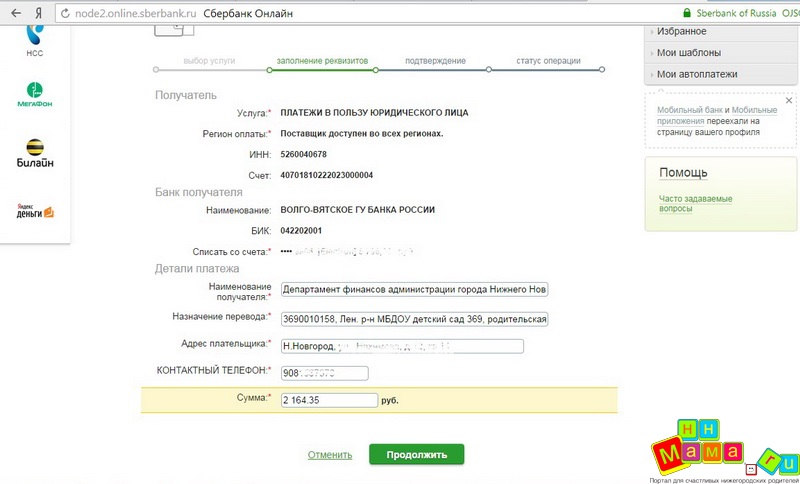This screenshot has height=484, width=800.
Task: Open the Яндекс Деньги payment logo
Action: pyautogui.click(x=35, y=211)
